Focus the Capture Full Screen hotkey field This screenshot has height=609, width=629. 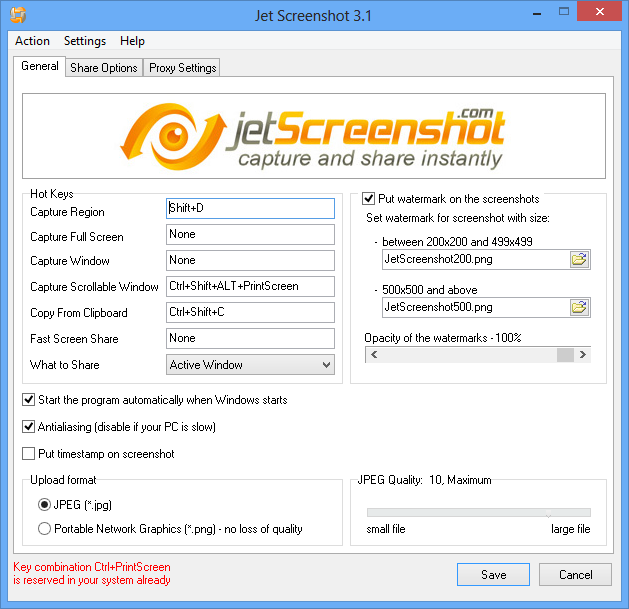[250, 234]
